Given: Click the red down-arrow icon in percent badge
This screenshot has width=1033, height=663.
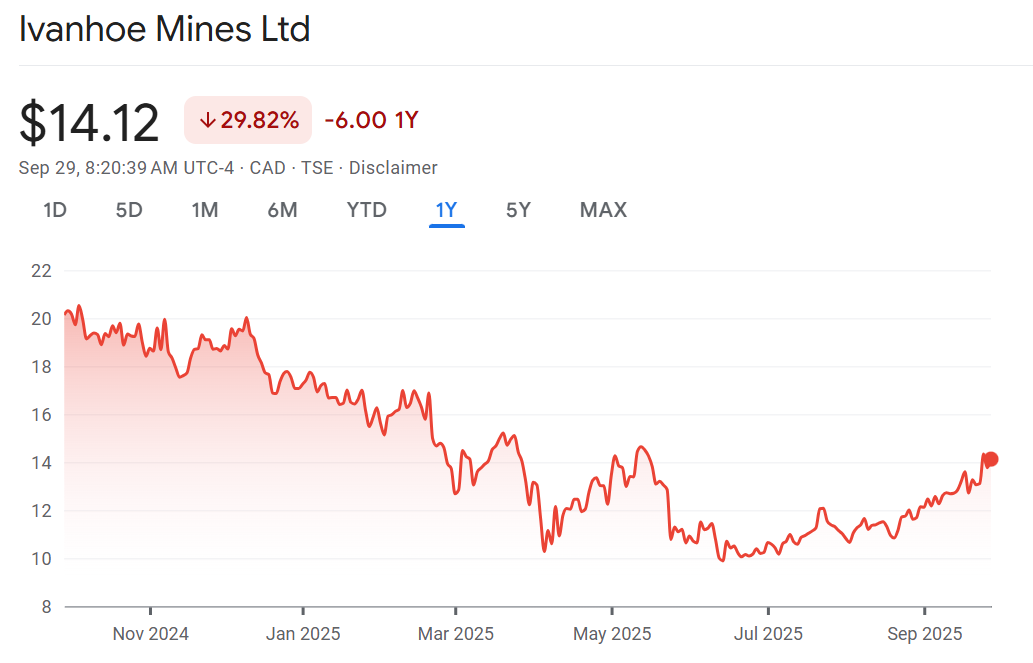Looking at the screenshot, I should pos(207,121).
